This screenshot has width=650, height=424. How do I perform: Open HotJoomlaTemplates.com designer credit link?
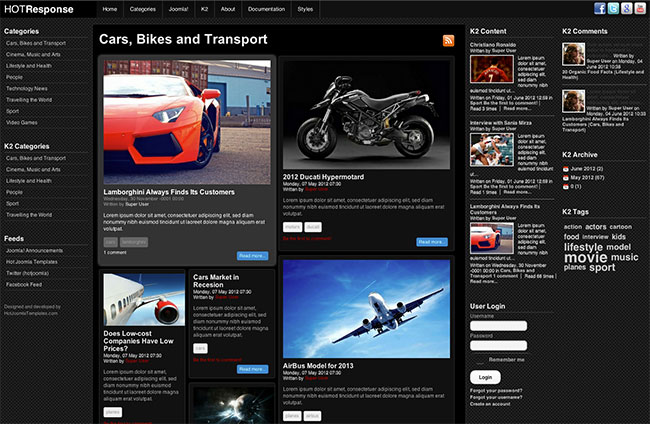tap(31, 313)
